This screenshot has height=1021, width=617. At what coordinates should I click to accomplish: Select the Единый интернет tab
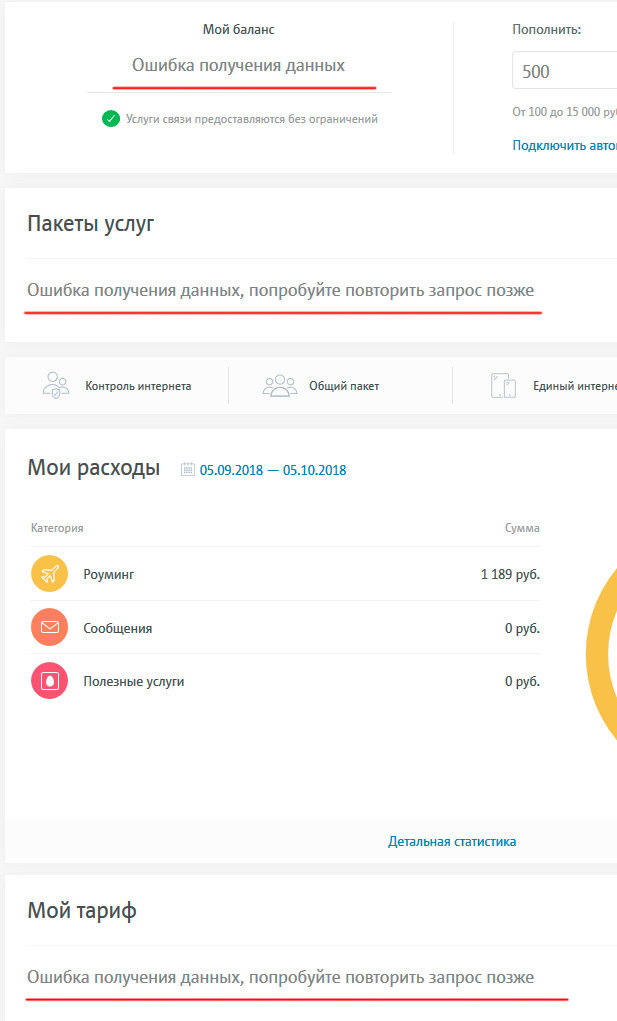574,385
